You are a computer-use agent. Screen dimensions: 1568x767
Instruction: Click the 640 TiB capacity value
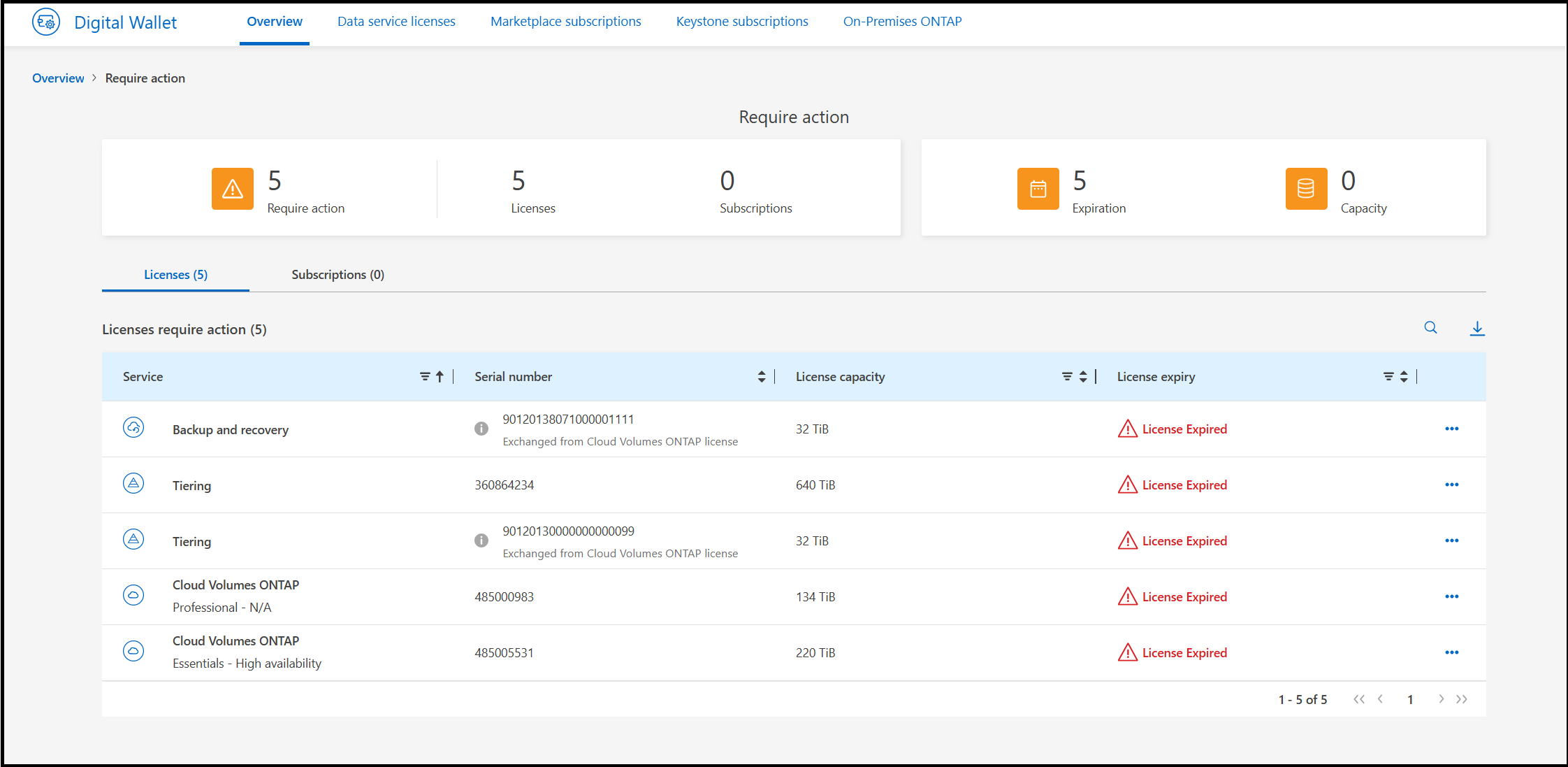coord(815,485)
